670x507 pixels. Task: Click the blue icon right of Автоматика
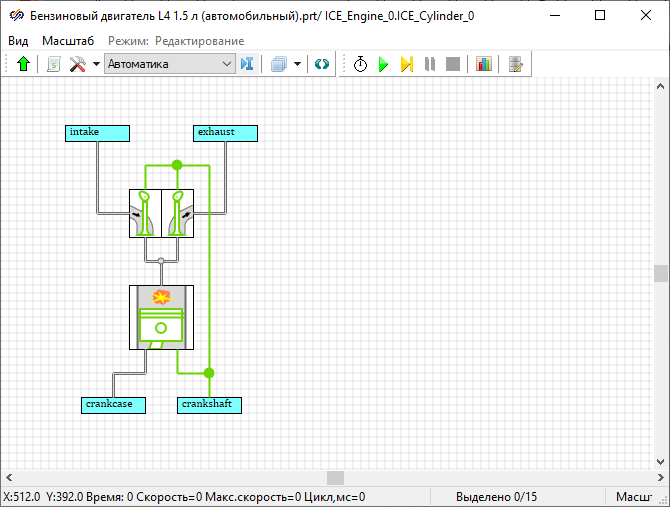point(248,64)
